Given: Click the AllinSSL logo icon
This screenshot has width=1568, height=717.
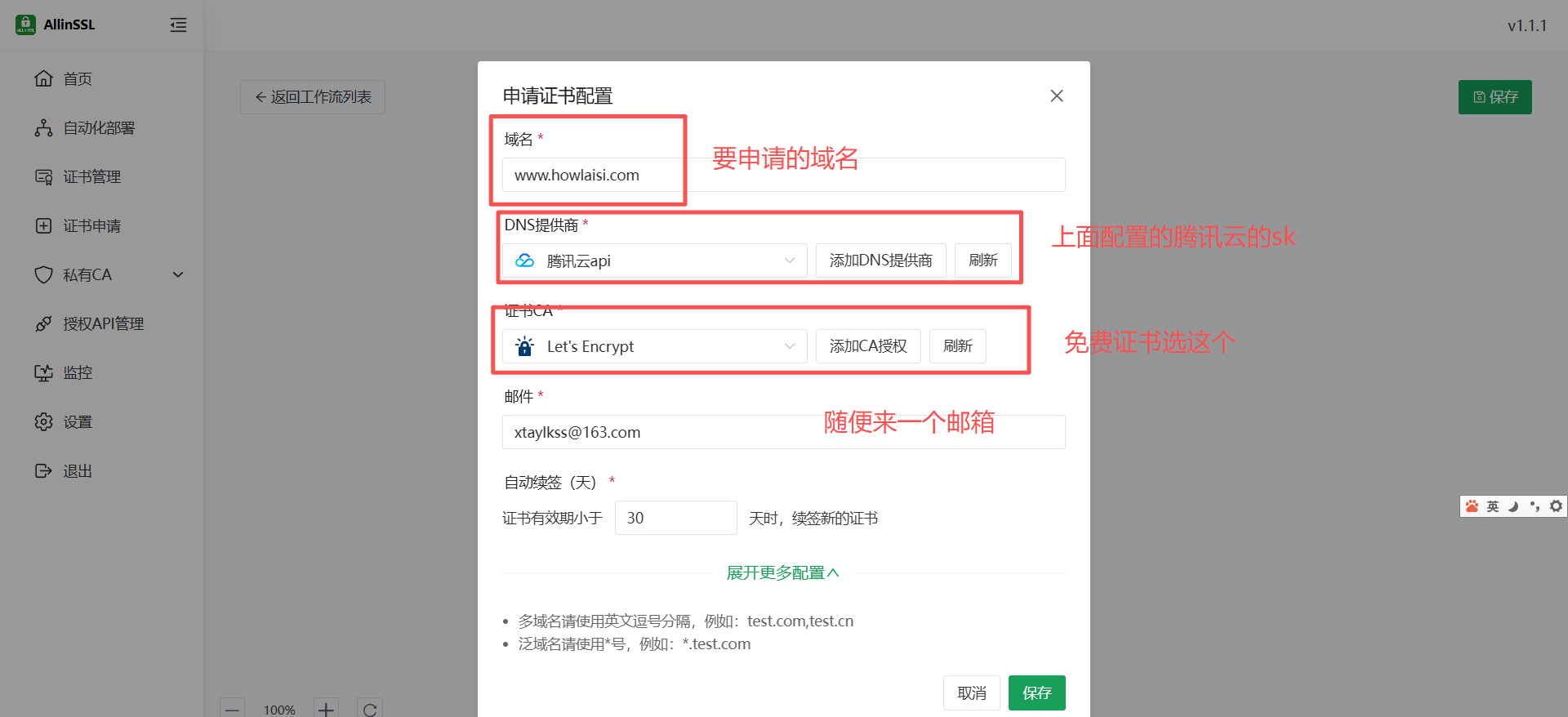Looking at the screenshot, I should coord(25,24).
